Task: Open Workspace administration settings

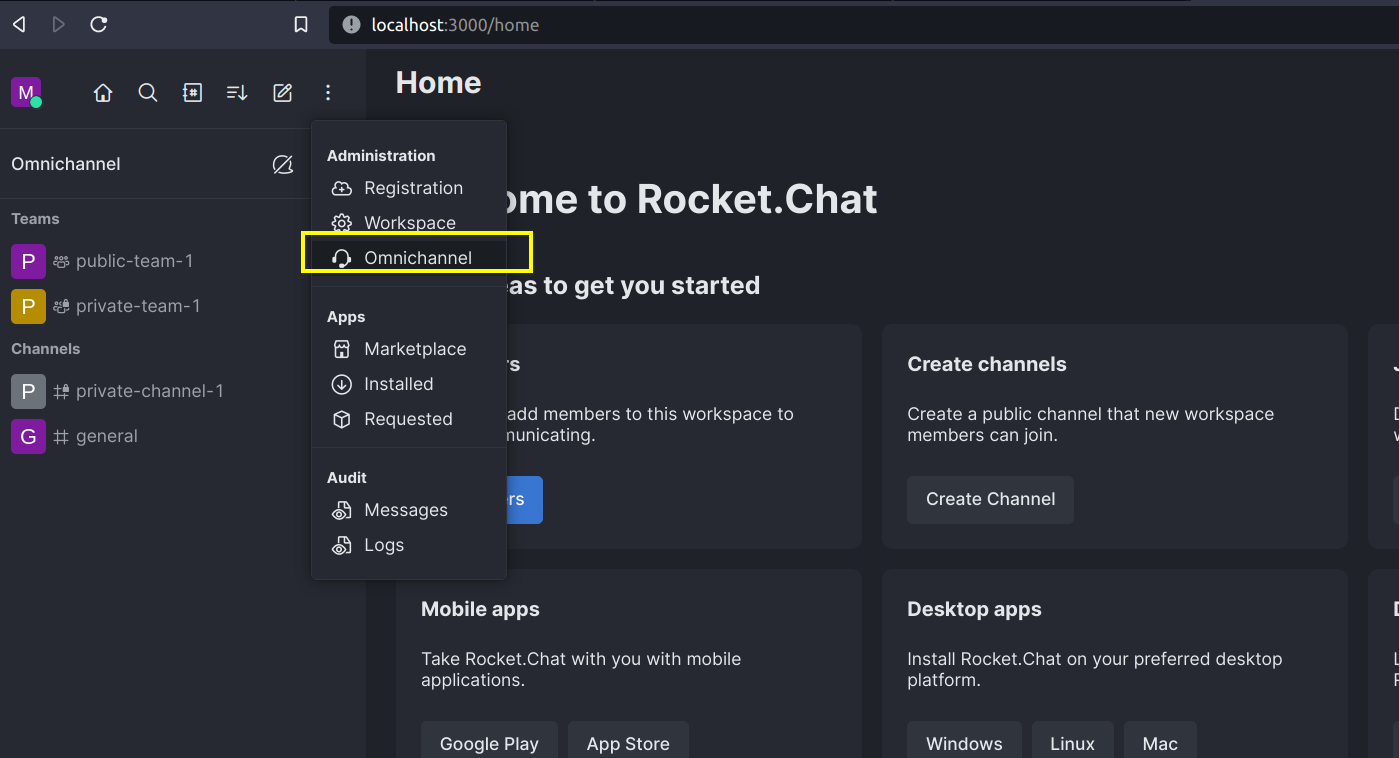Action: [411, 222]
